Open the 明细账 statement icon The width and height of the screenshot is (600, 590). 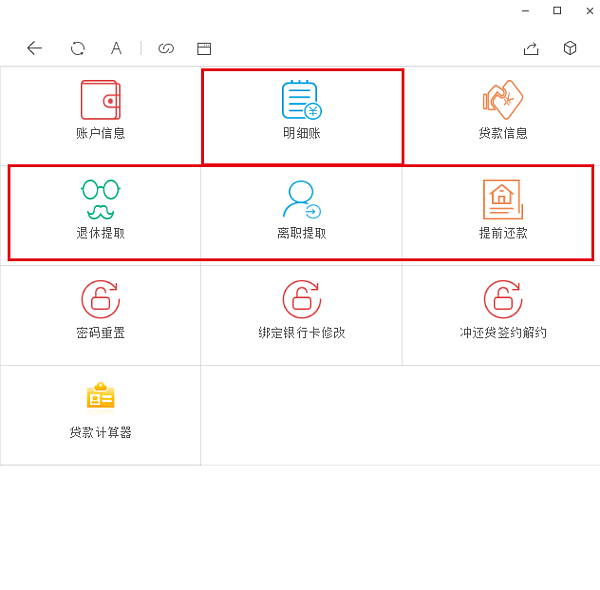[301, 100]
